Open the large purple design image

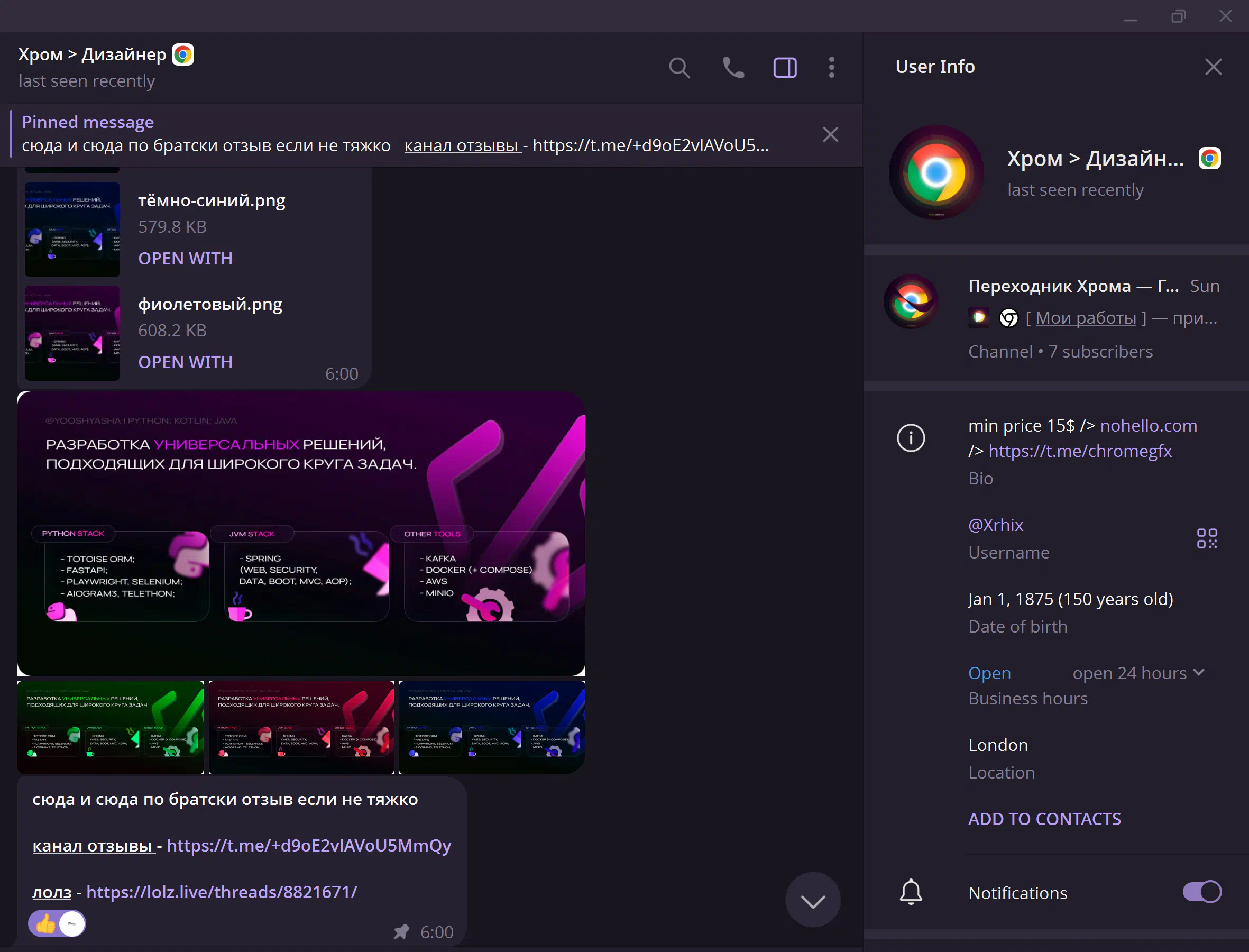pyautogui.click(x=301, y=534)
